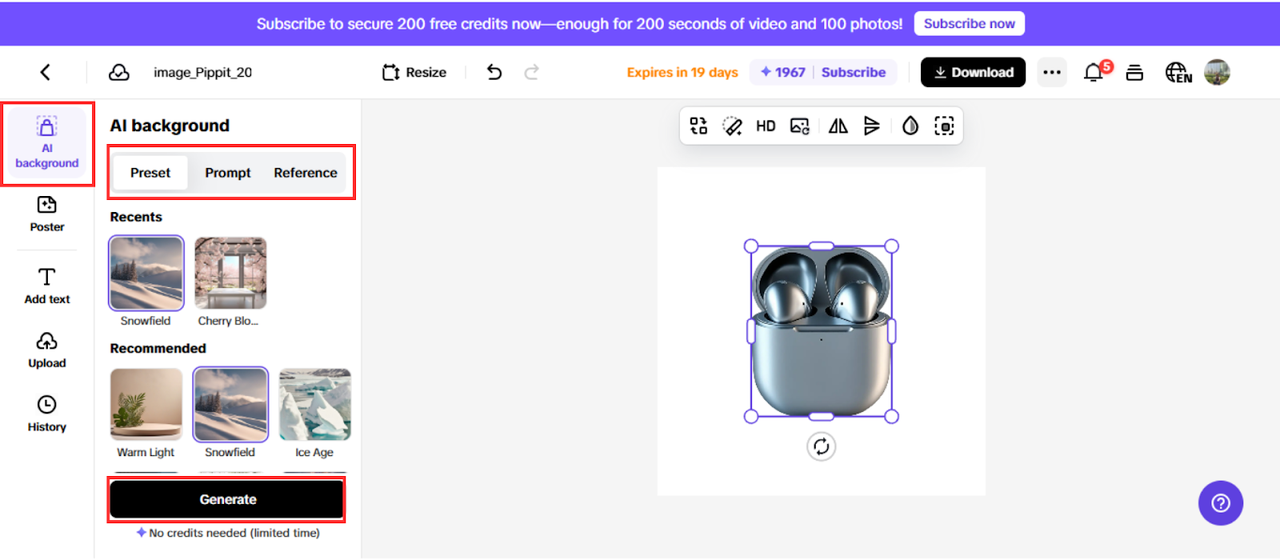The height and width of the screenshot is (560, 1280).
Task: Click the HD upscale icon
Action: (x=766, y=126)
